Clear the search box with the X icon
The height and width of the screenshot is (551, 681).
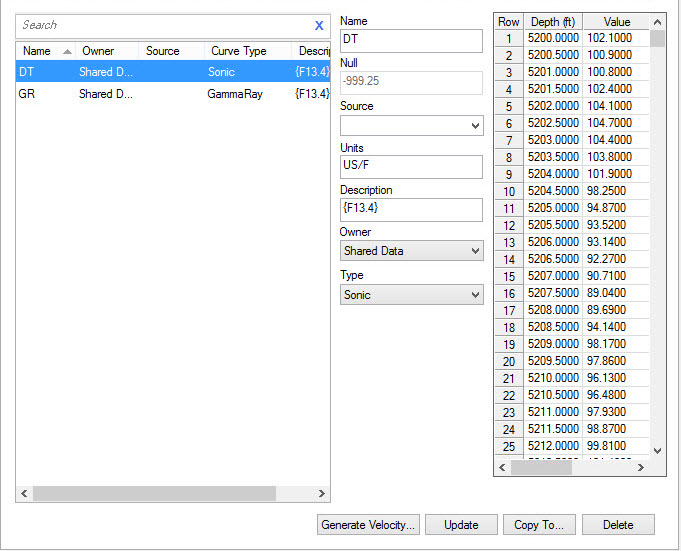coord(319,26)
